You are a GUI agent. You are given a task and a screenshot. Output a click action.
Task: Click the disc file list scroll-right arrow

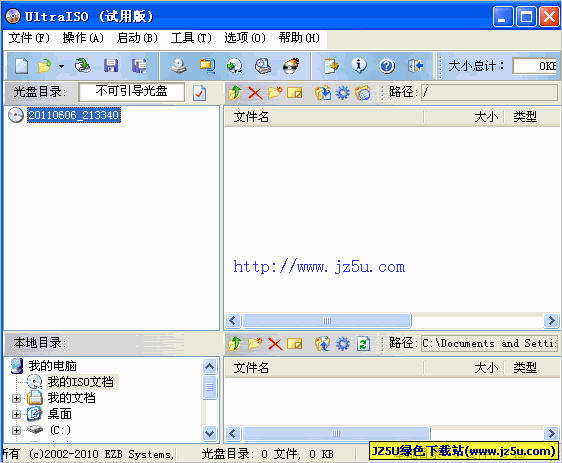[551, 320]
